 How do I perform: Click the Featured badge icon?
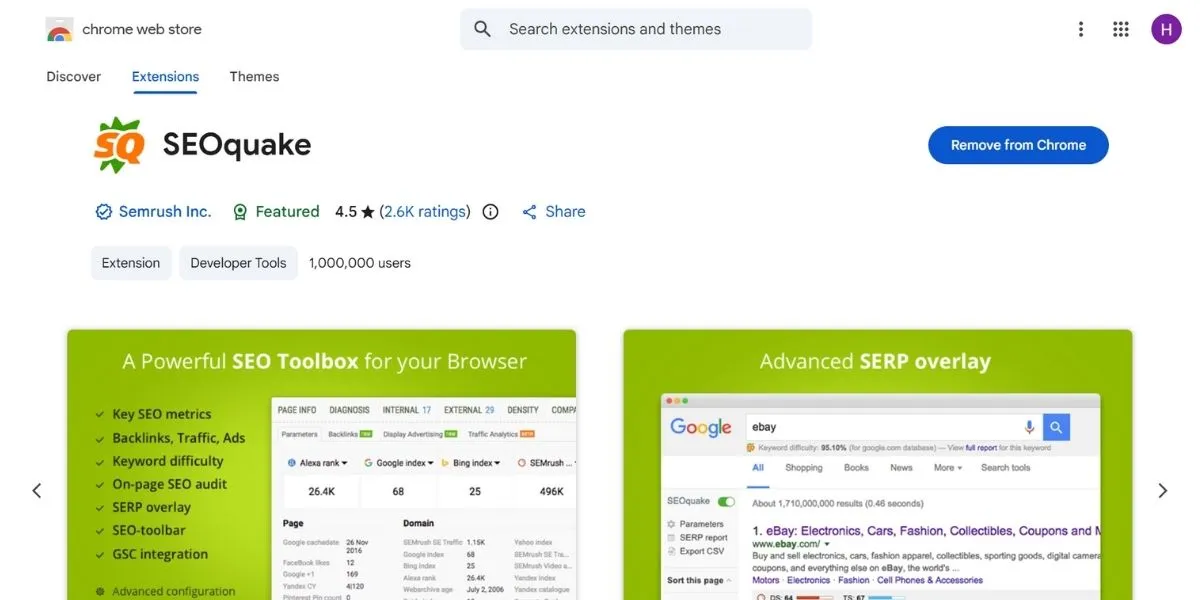(x=240, y=211)
